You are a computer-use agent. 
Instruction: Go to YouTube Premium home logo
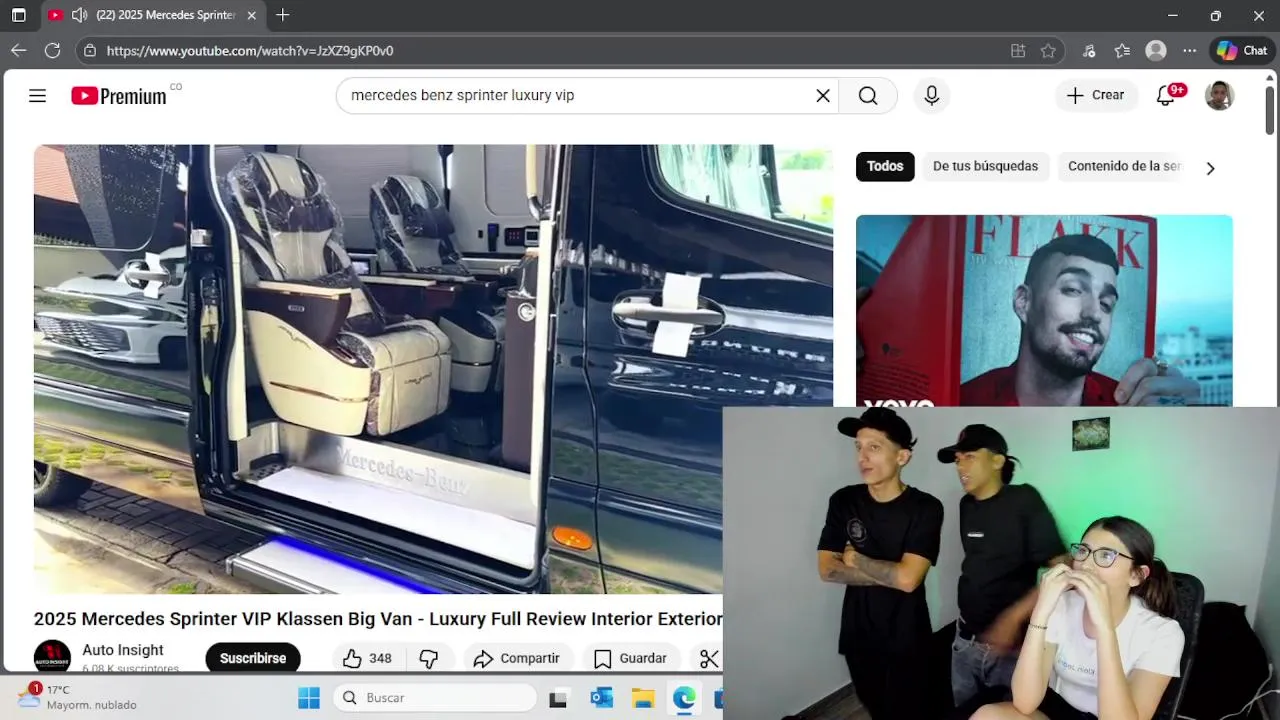[x=119, y=96]
